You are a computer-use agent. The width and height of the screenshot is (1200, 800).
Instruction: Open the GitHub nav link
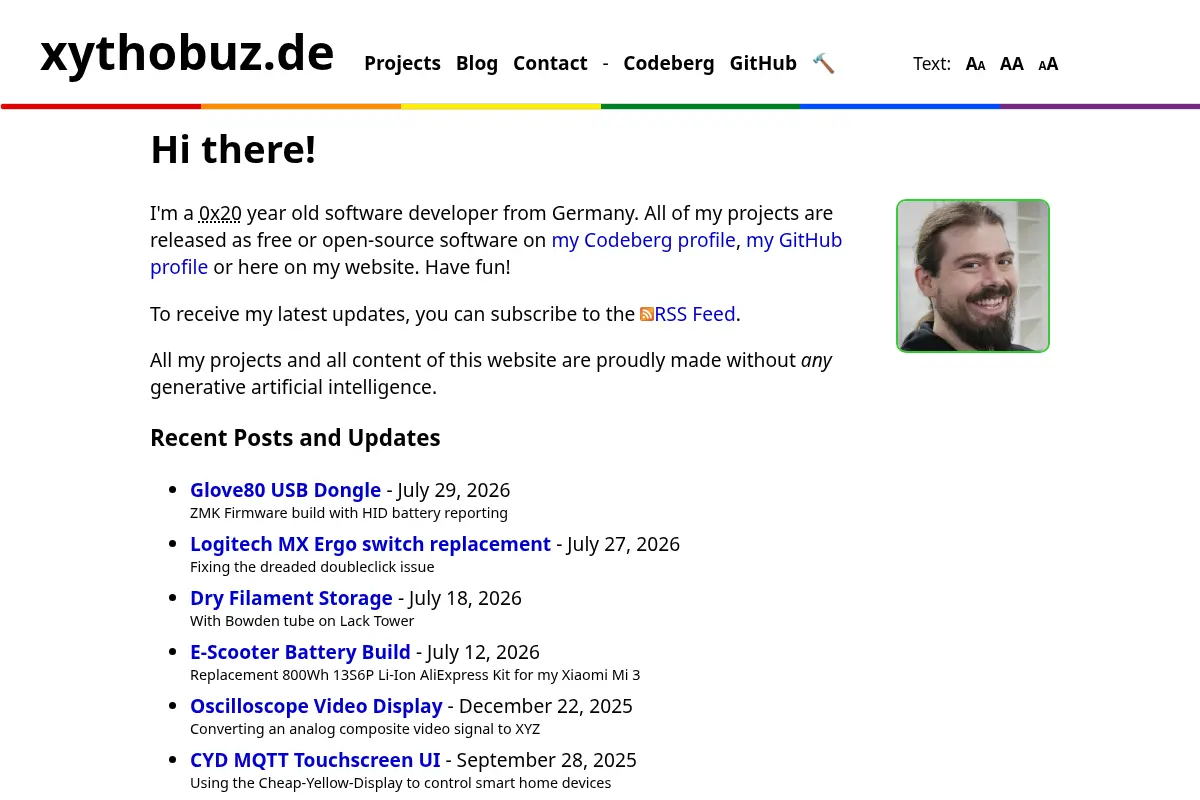point(763,63)
